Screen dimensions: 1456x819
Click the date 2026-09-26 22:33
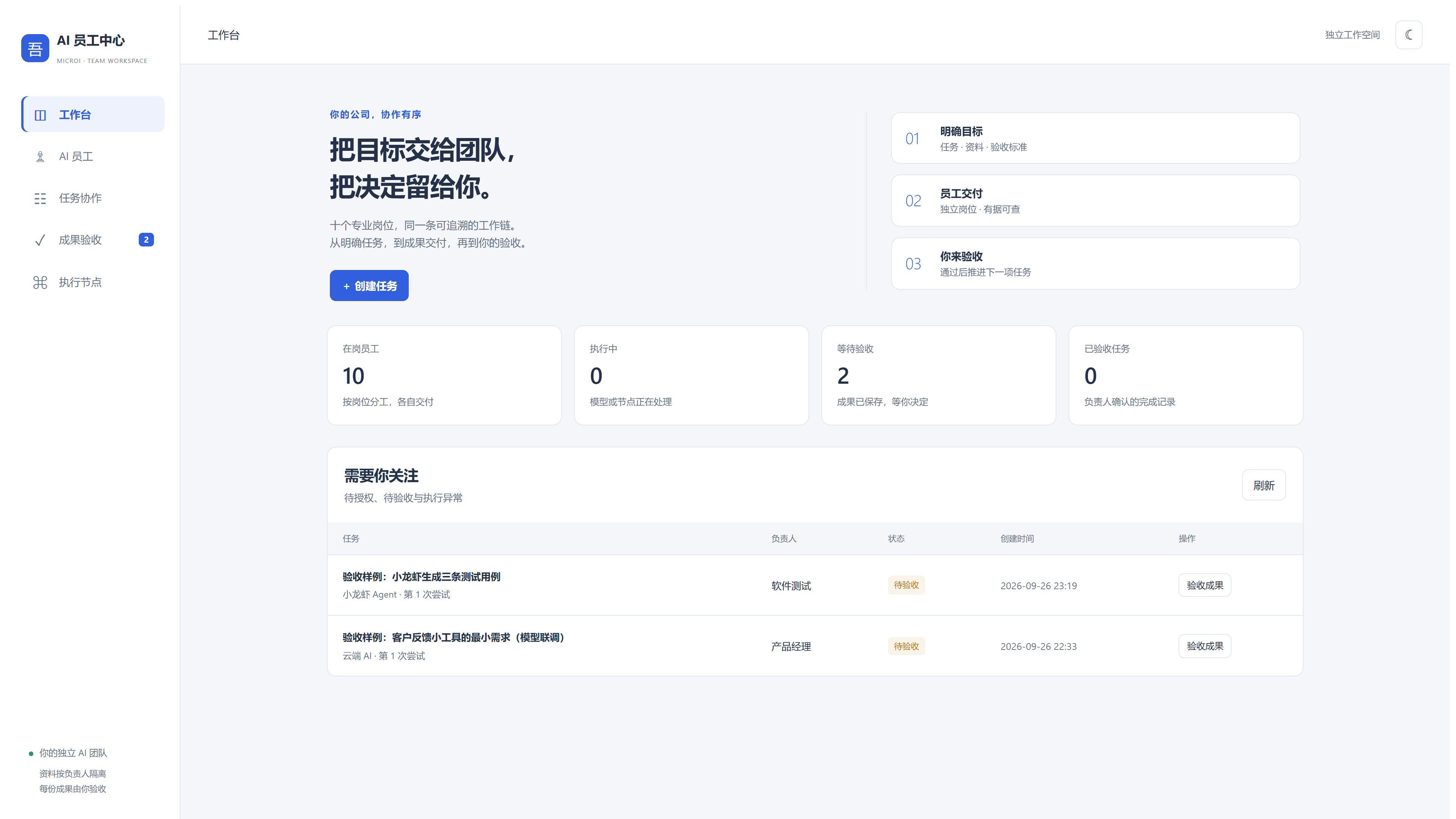(1038, 646)
